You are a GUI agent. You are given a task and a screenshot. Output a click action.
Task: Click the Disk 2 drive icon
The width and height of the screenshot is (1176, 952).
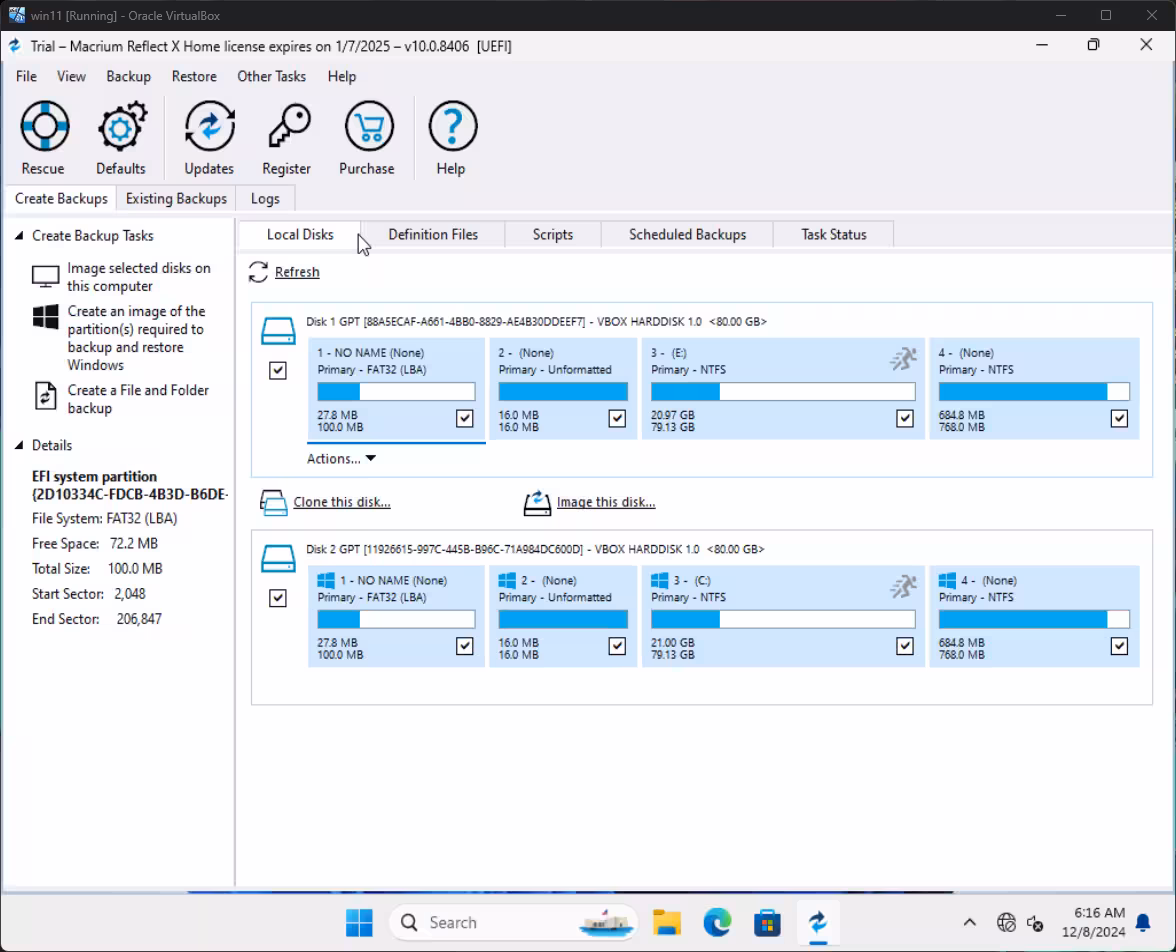(278, 558)
